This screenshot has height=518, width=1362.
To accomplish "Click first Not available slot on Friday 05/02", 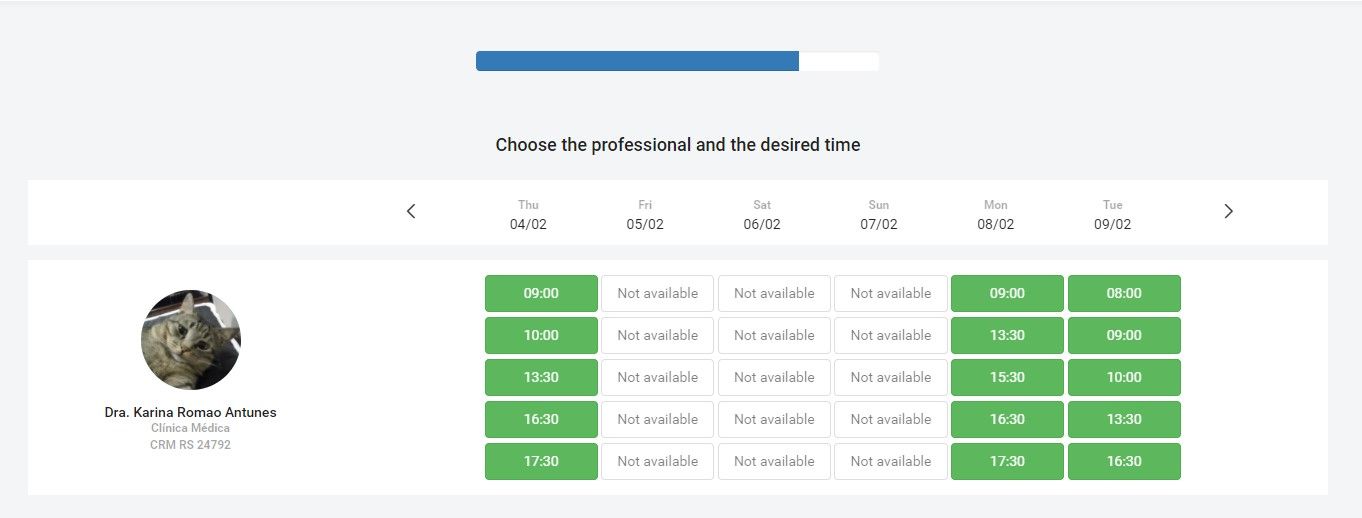I will click(657, 293).
